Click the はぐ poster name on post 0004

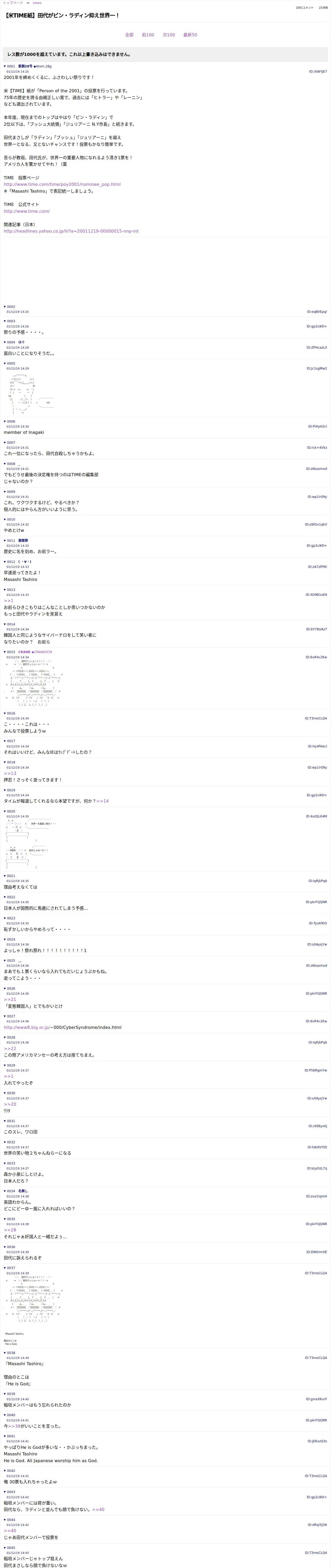(x=21, y=342)
